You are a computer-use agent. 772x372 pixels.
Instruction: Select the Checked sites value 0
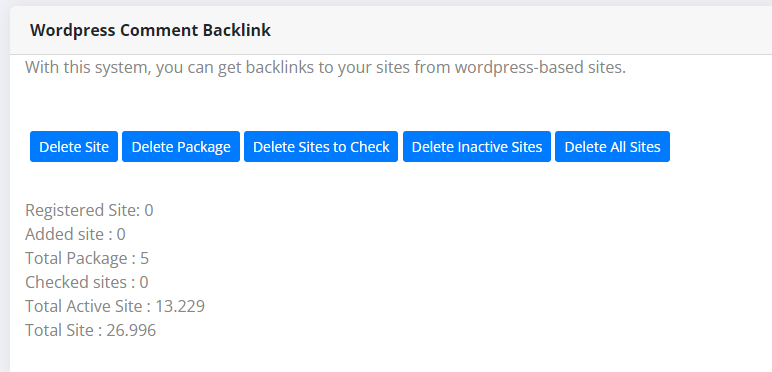point(144,282)
